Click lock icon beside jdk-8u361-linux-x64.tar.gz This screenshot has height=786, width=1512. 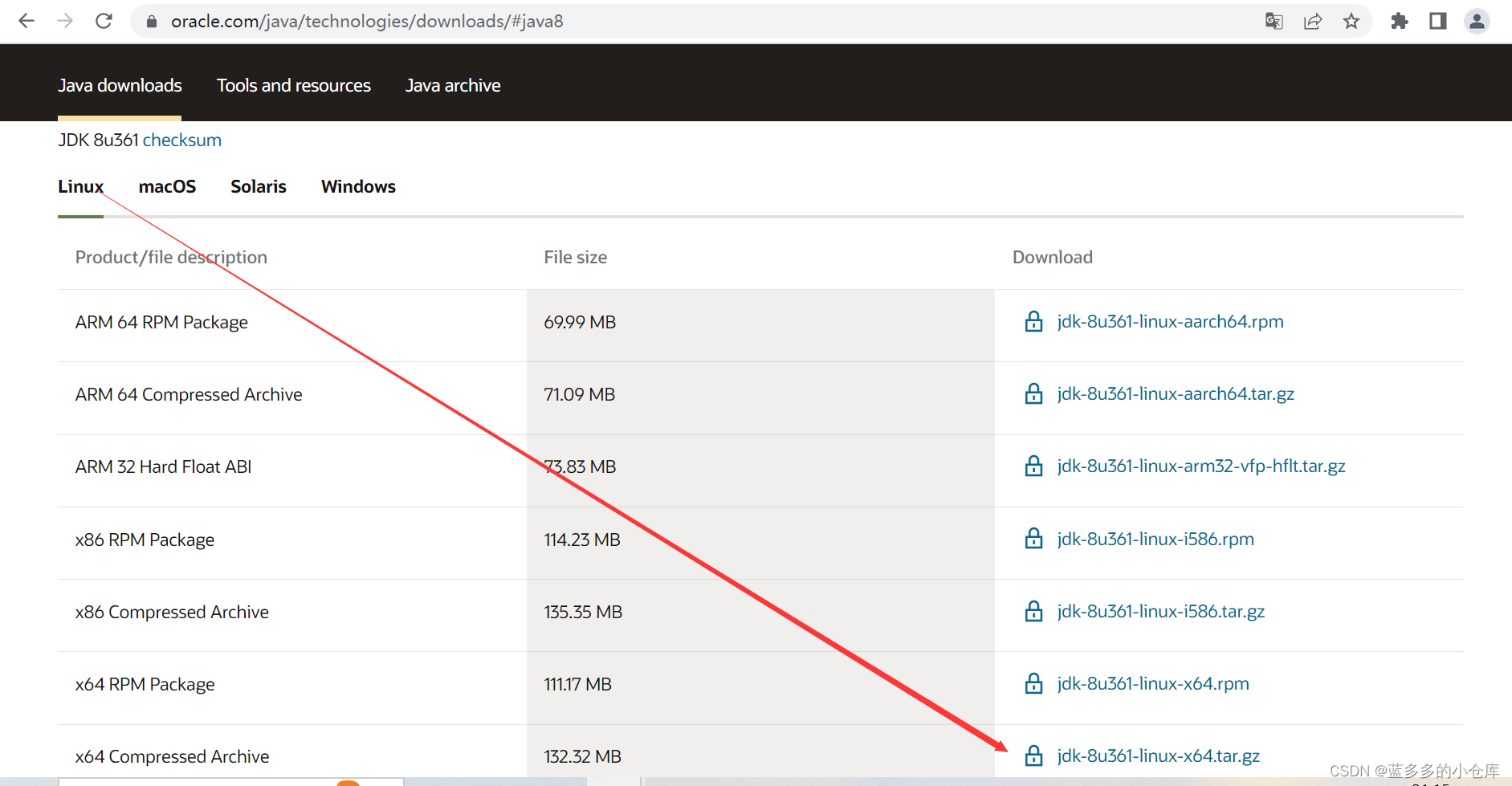coord(1034,755)
